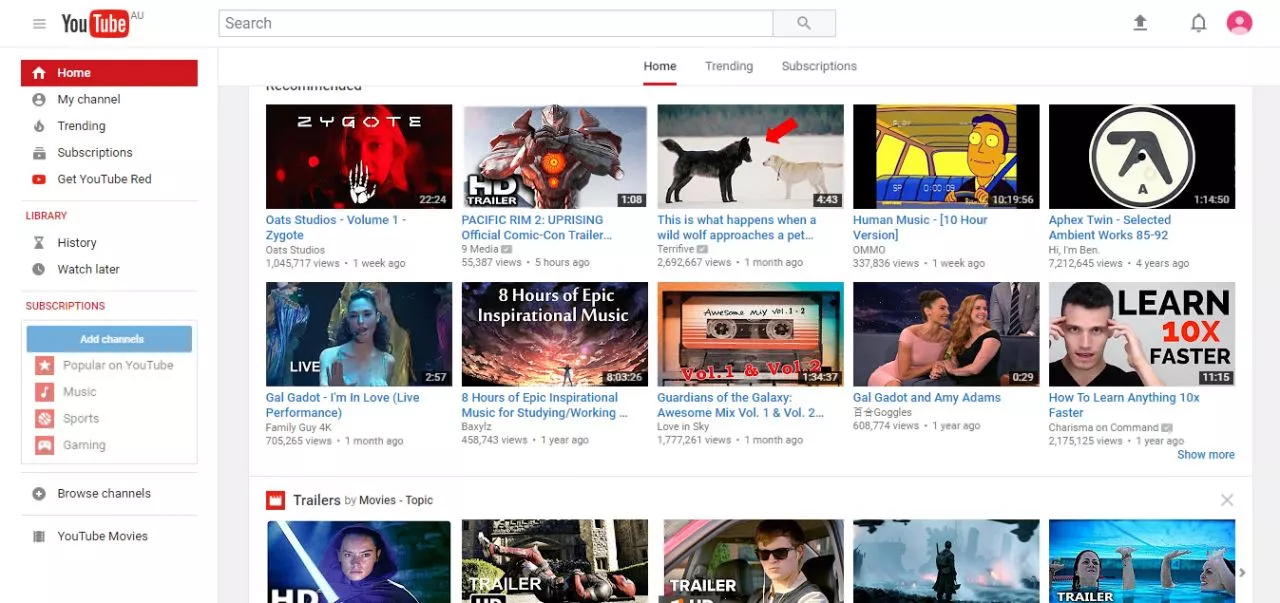Click the Add channels button
The height and width of the screenshot is (603, 1280).
(x=110, y=339)
